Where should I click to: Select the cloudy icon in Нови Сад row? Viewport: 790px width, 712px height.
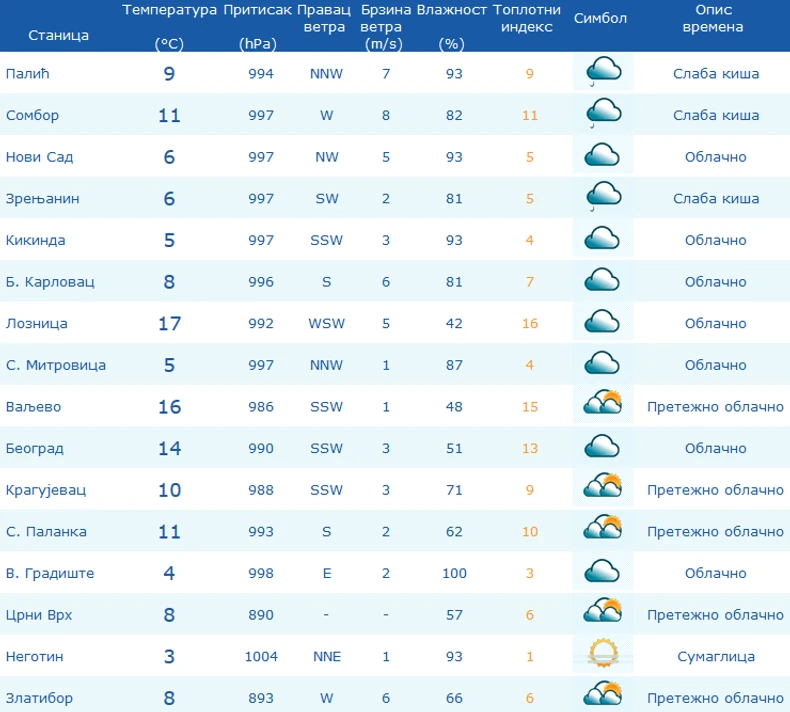pyautogui.click(x=603, y=156)
